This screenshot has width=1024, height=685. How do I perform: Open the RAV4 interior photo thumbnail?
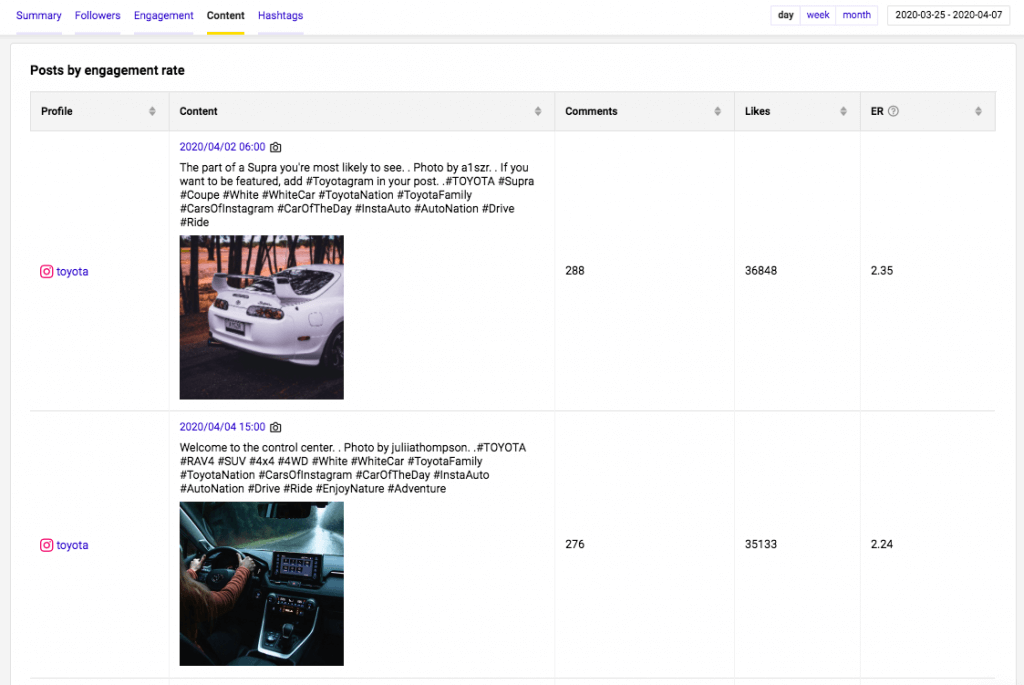(x=261, y=584)
